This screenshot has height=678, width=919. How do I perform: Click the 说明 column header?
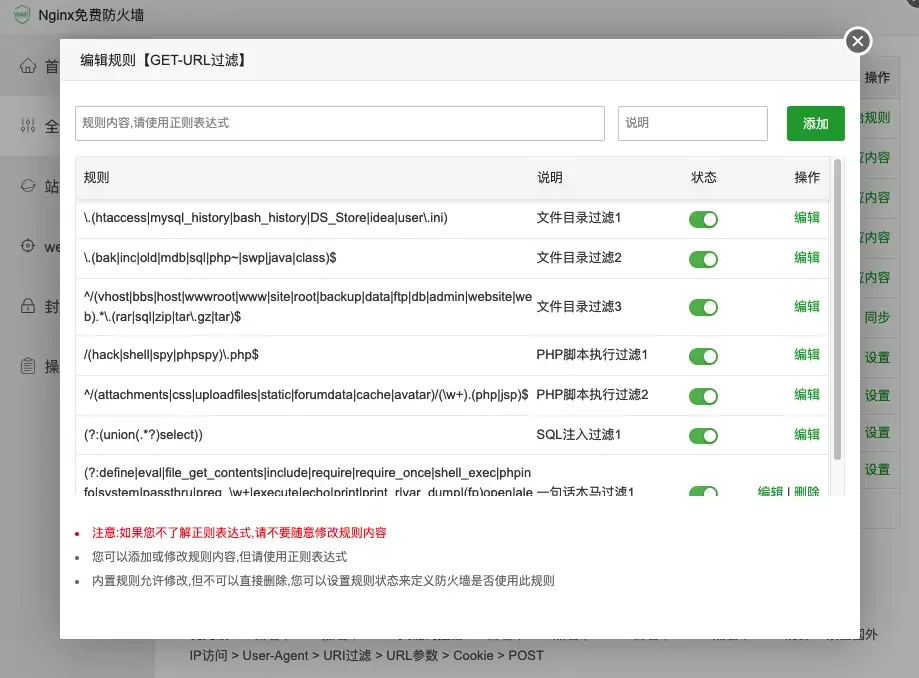[550, 178]
